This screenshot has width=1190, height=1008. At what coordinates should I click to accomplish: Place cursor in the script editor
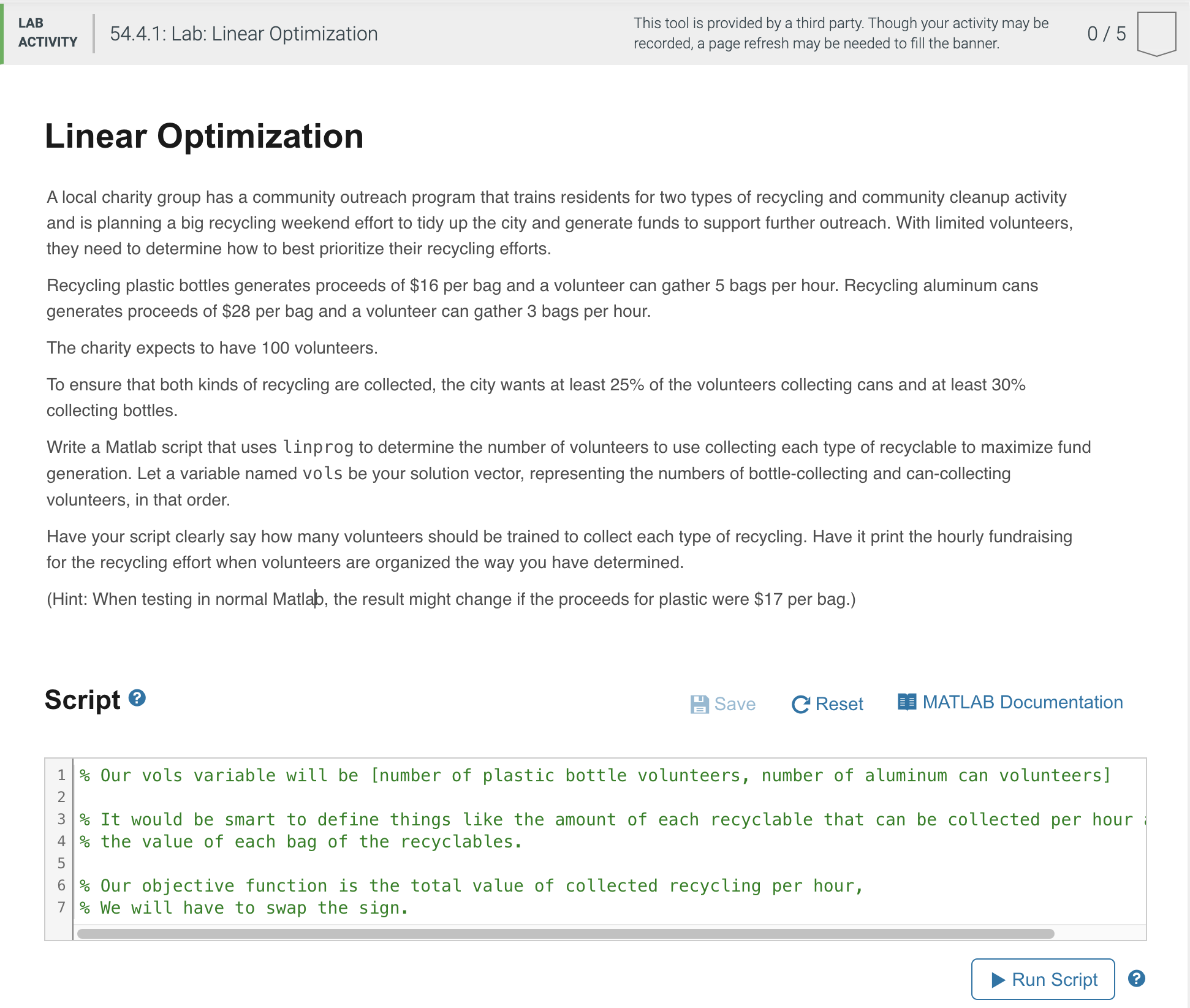[551, 858]
